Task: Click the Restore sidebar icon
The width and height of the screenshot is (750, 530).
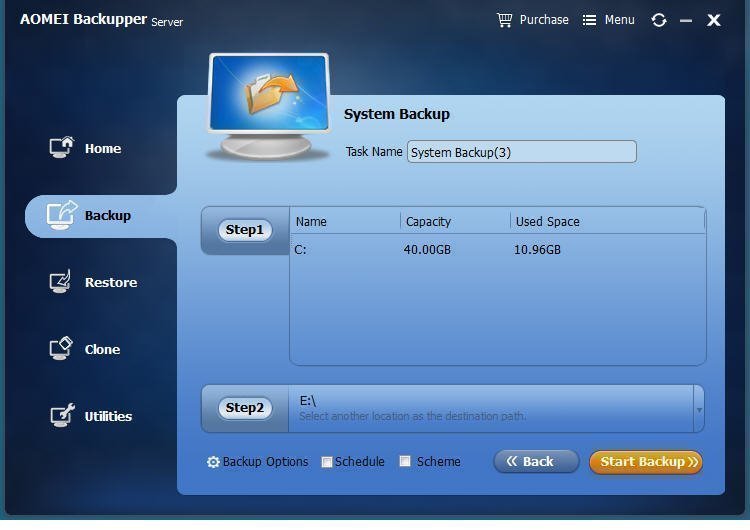Action: point(60,281)
